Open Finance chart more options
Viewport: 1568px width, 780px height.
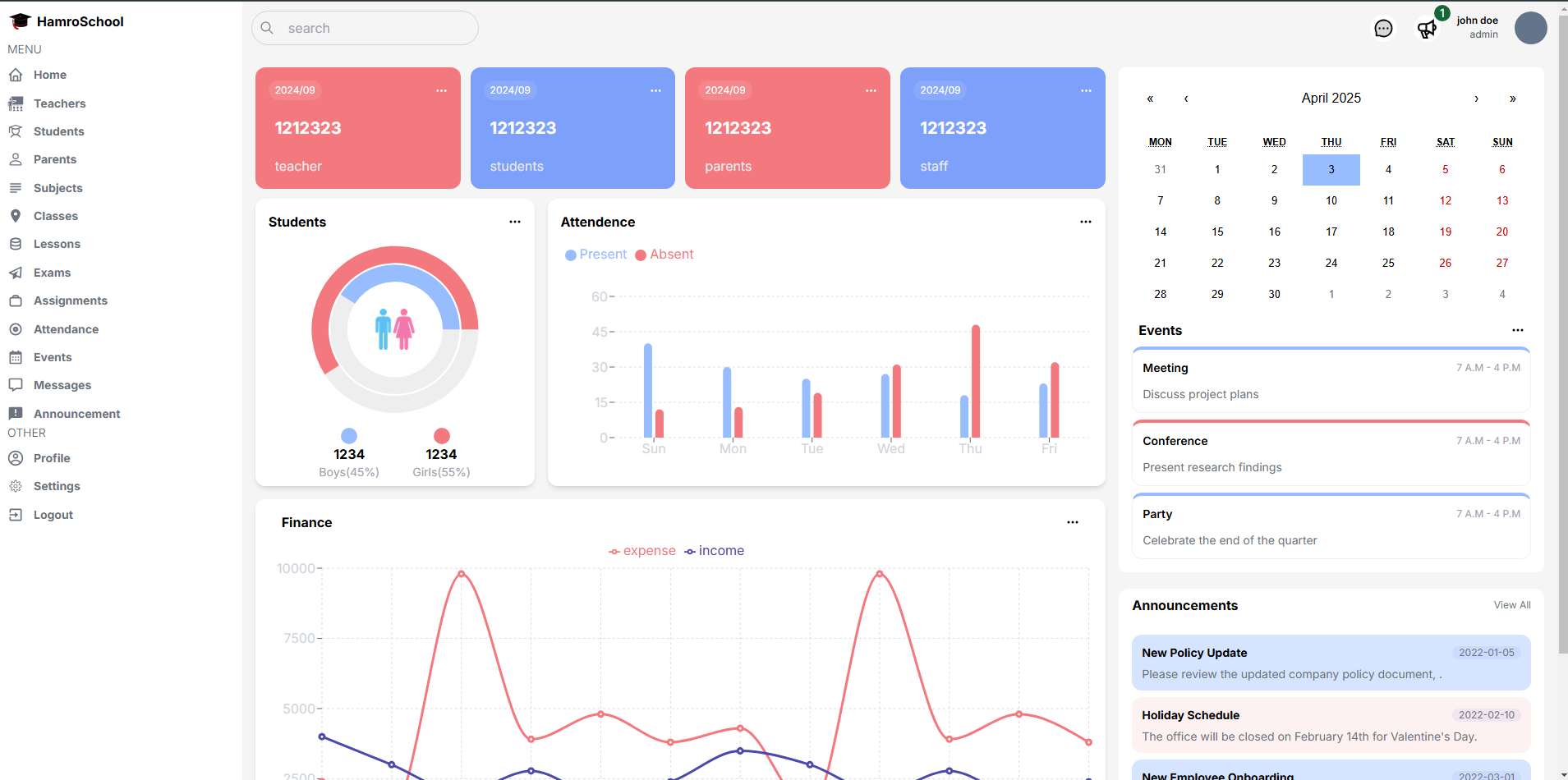click(x=1073, y=522)
